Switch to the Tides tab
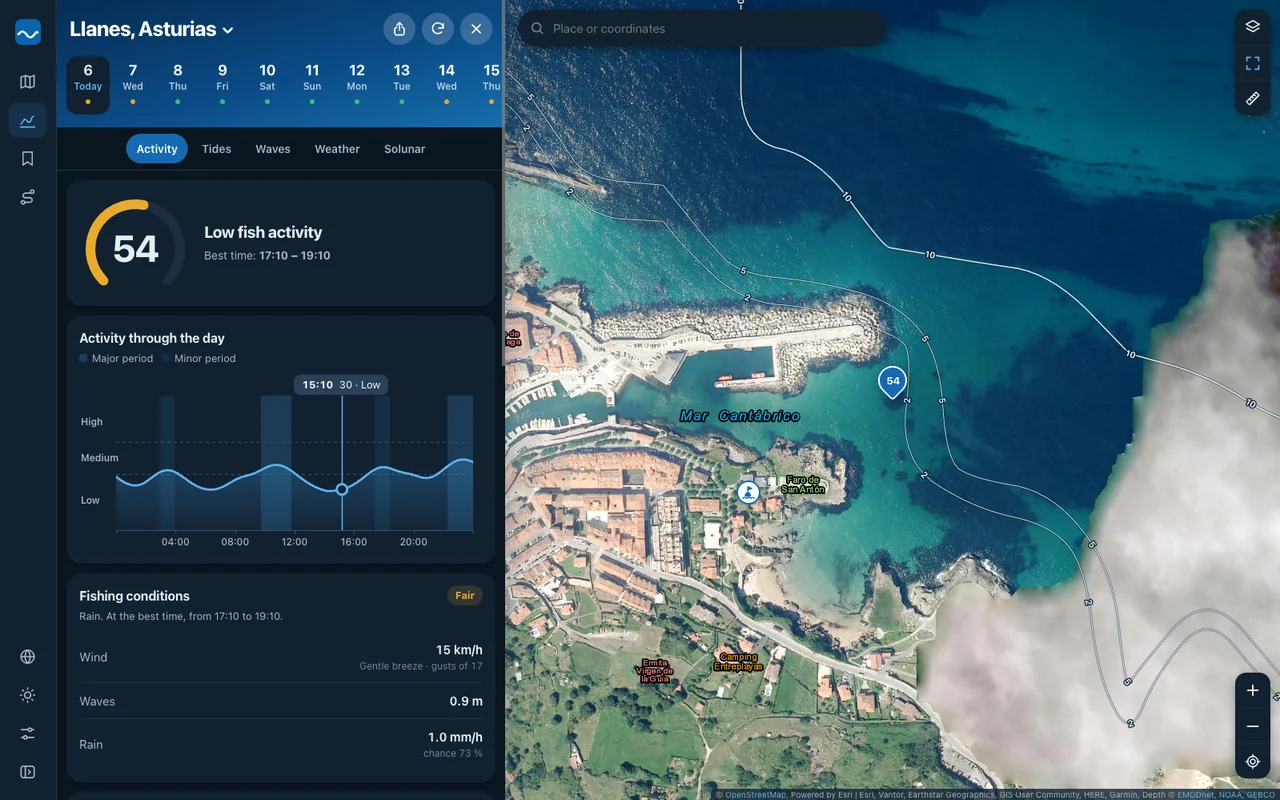1280x800 pixels. 216,149
